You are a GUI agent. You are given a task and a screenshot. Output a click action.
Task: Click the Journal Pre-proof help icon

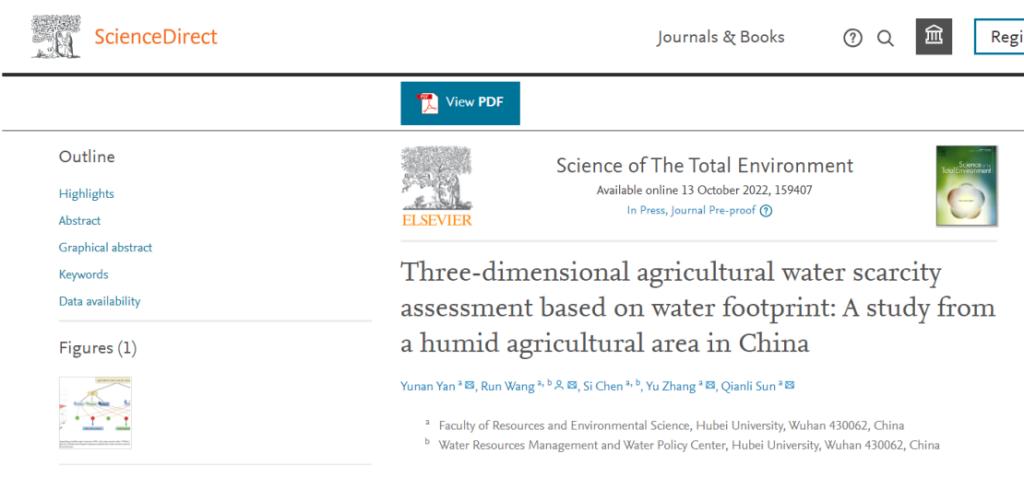766,211
